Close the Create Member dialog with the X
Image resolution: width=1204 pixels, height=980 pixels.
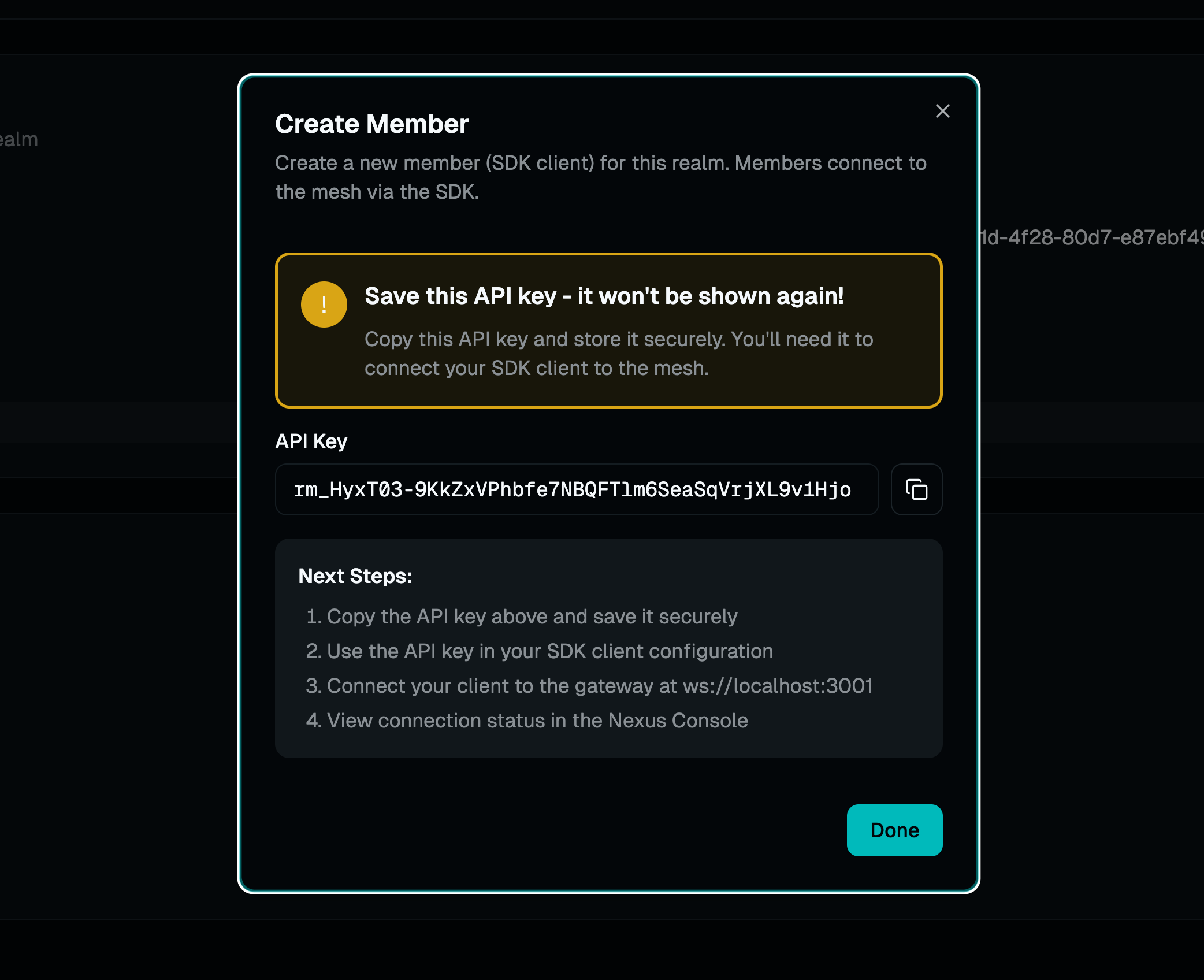tap(942, 111)
